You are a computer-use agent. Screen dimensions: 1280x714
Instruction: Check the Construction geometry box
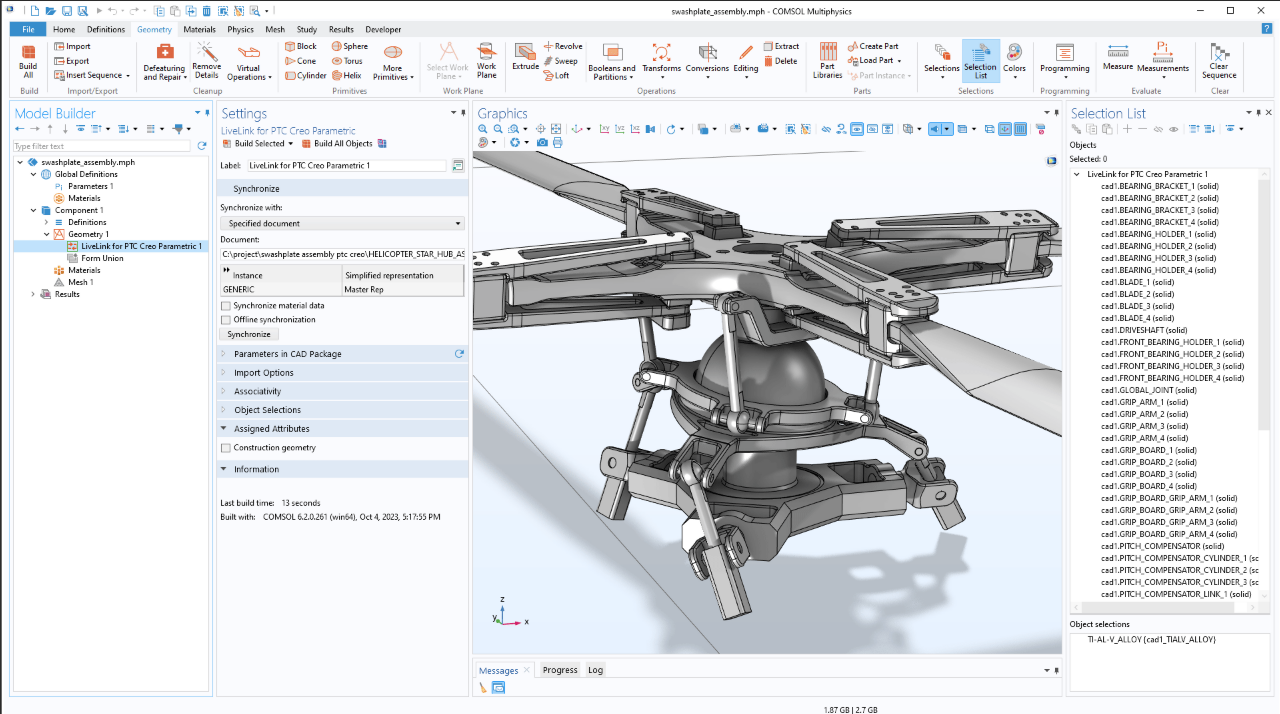(x=226, y=448)
